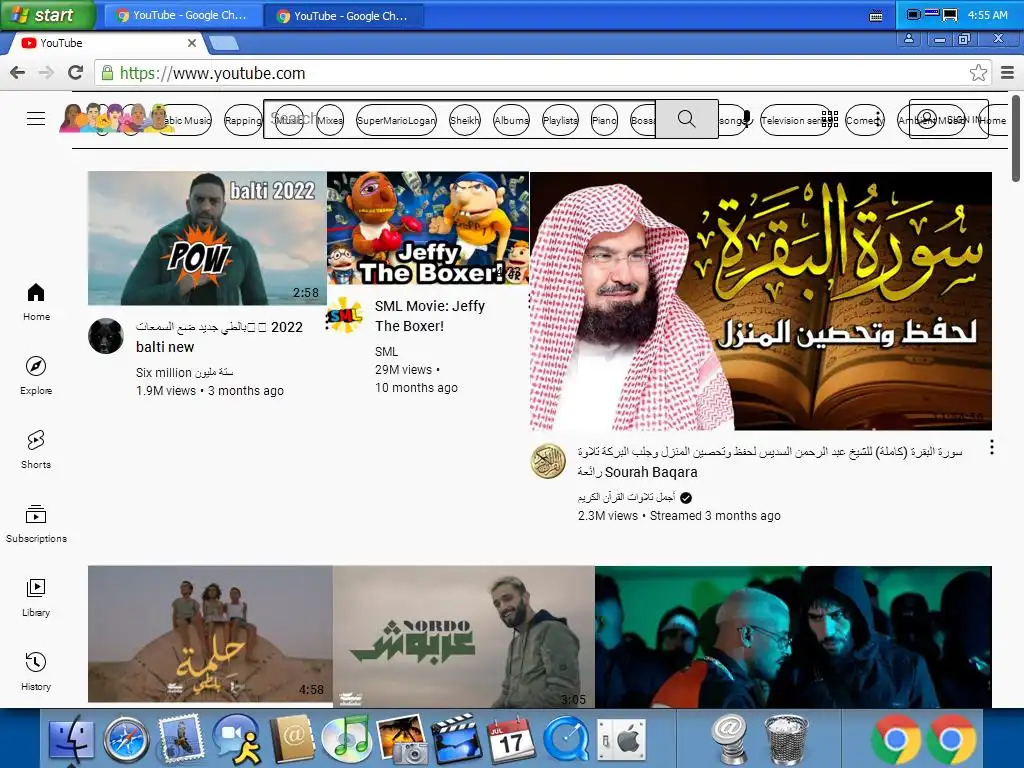The image size is (1024, 768).
Task: Open iChat from the dock
Action: [236, 739]
